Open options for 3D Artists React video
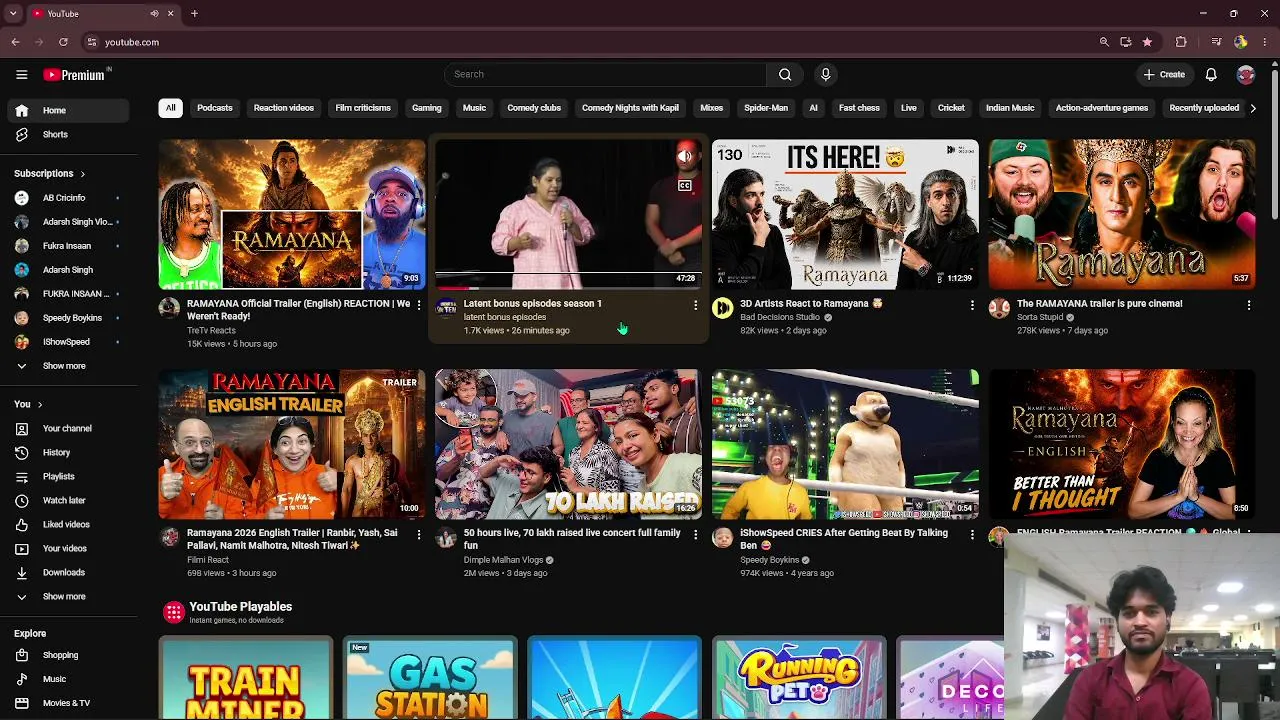1280x720 pixels. (x=972, y=305)
